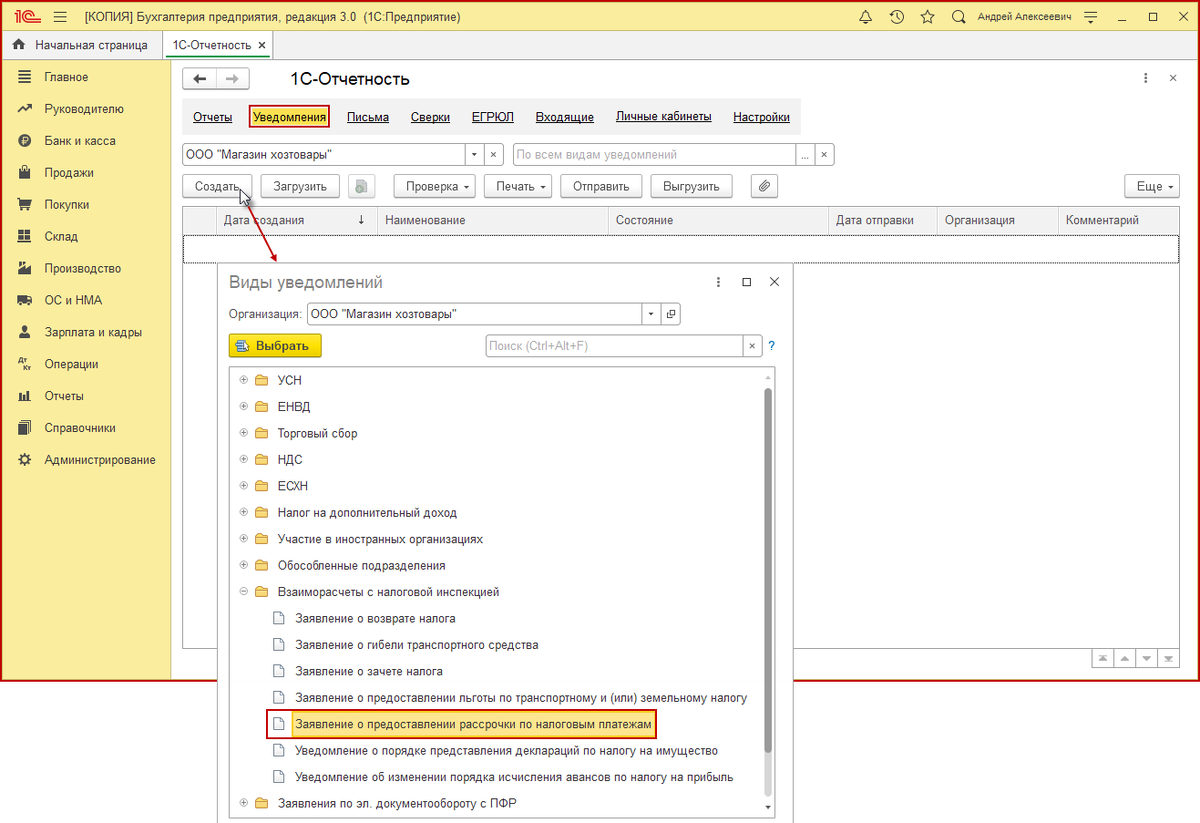Image resolution: width=1200 pixels, height=823 pixels.
Task: Collapse Взаиморасчеты с налоговой инспекцией folder
Action: point(243,592)
